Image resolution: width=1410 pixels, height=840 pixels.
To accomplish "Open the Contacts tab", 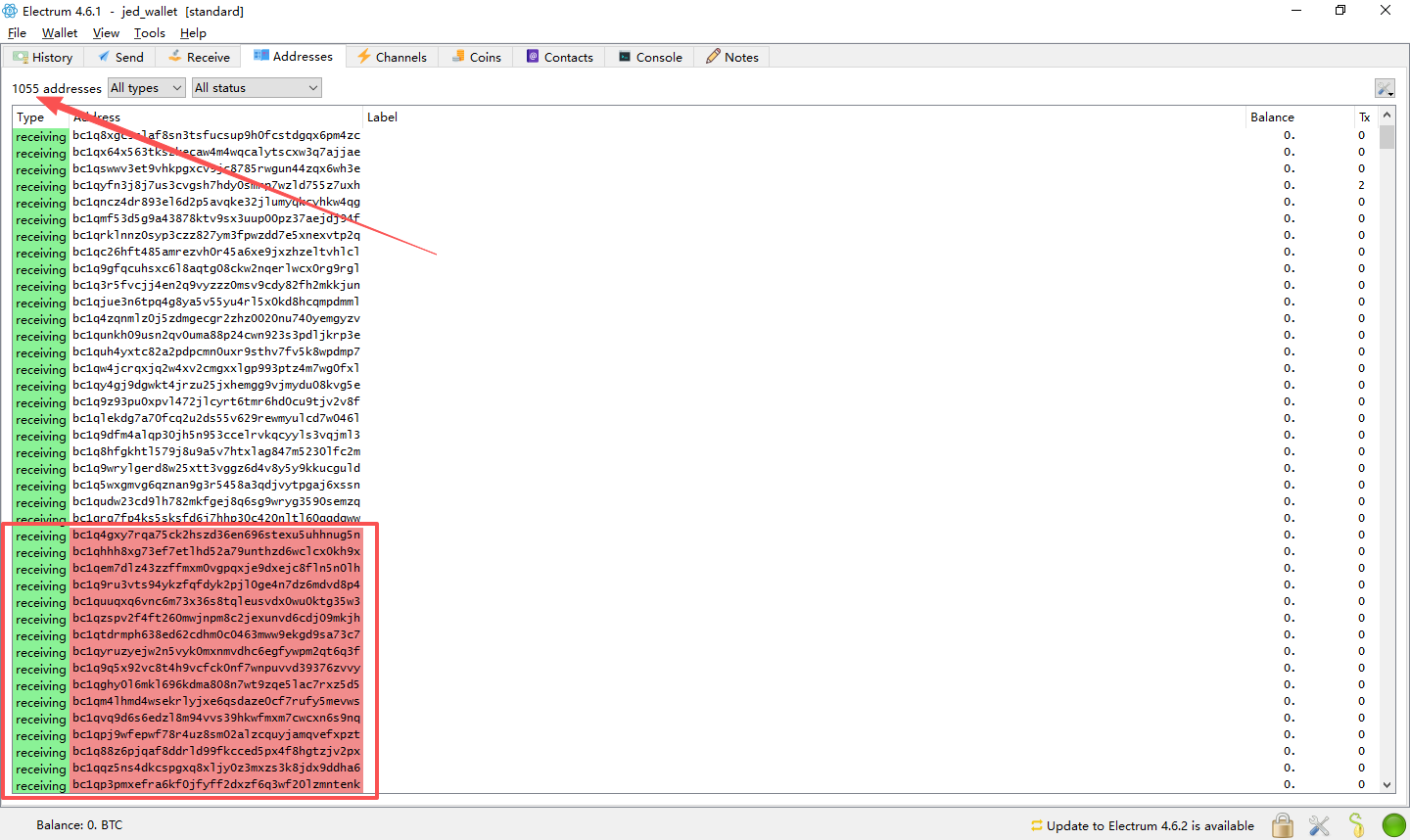I will [x=560, y=57].
